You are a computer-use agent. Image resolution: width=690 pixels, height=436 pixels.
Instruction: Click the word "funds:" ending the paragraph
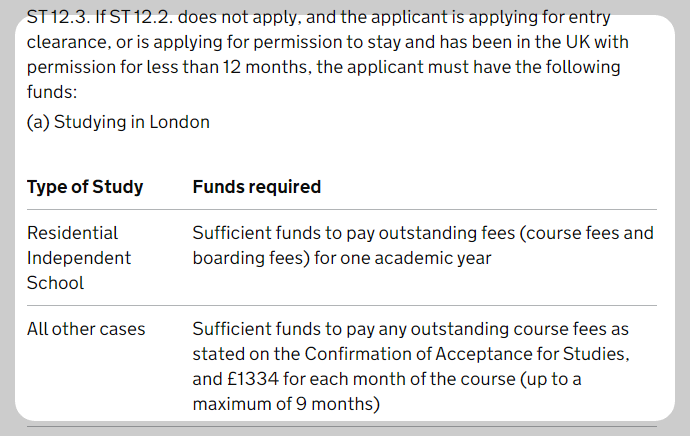coord(50,92)
